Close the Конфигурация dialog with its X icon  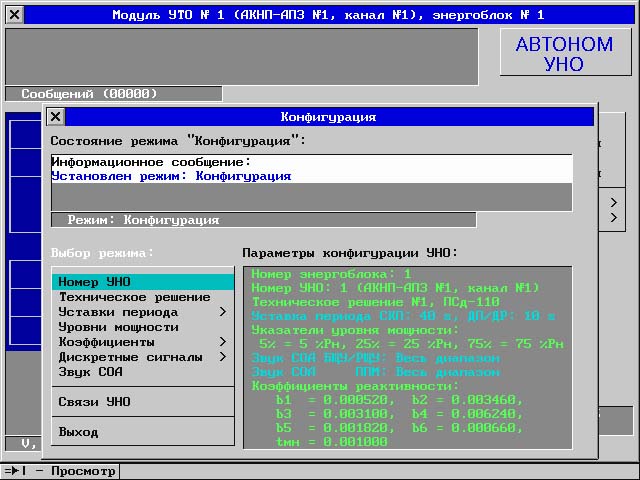coord(56,117)
